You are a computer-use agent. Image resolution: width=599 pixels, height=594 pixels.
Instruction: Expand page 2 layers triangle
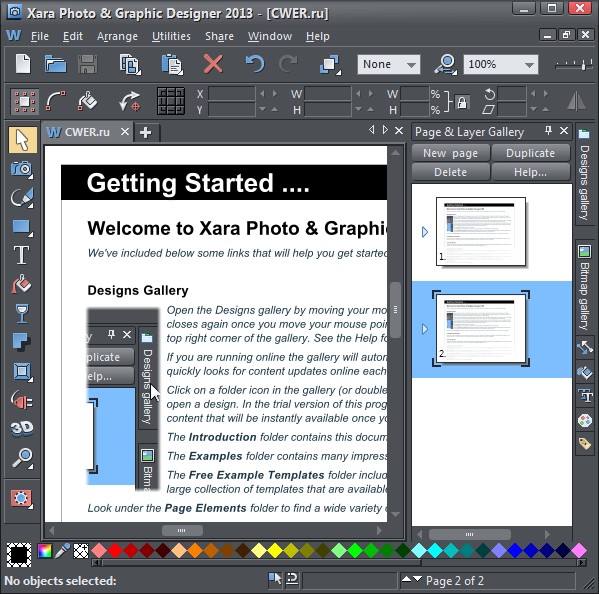[425, 329]
